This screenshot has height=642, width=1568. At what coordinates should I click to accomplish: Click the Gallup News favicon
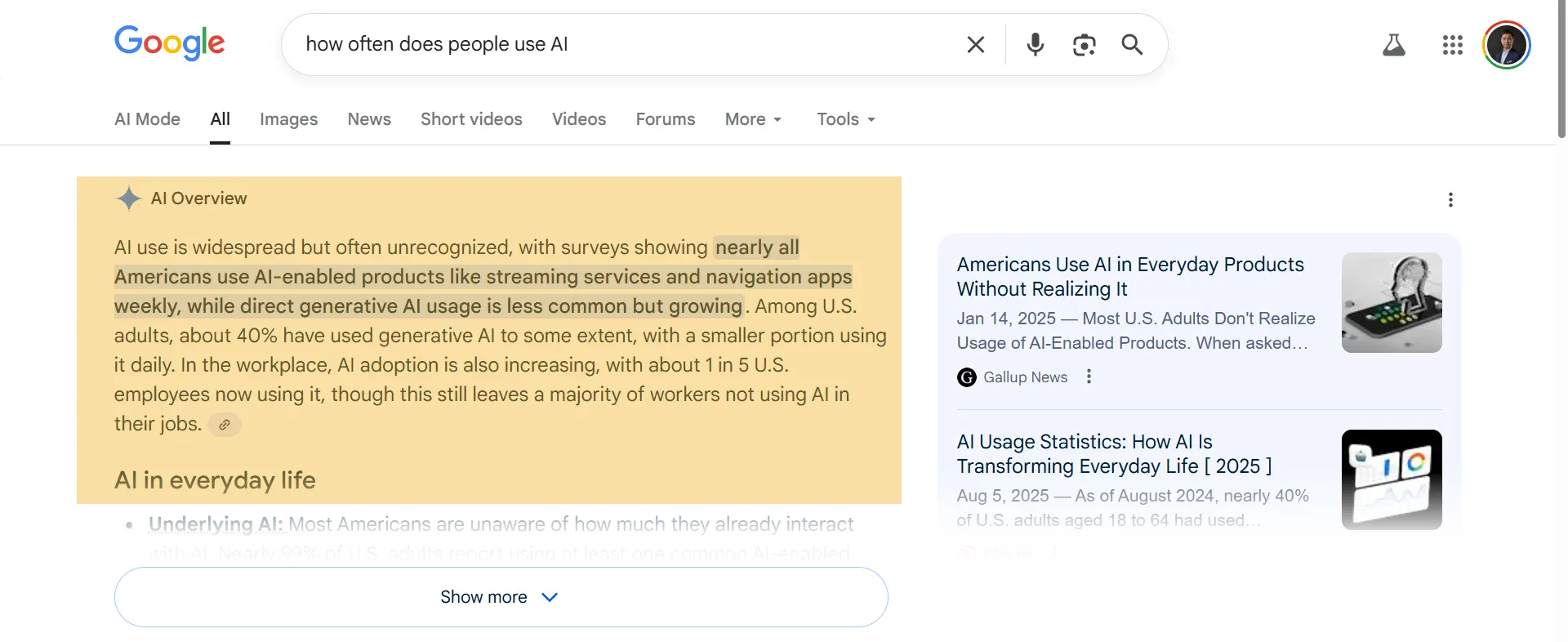click(967, 377)
